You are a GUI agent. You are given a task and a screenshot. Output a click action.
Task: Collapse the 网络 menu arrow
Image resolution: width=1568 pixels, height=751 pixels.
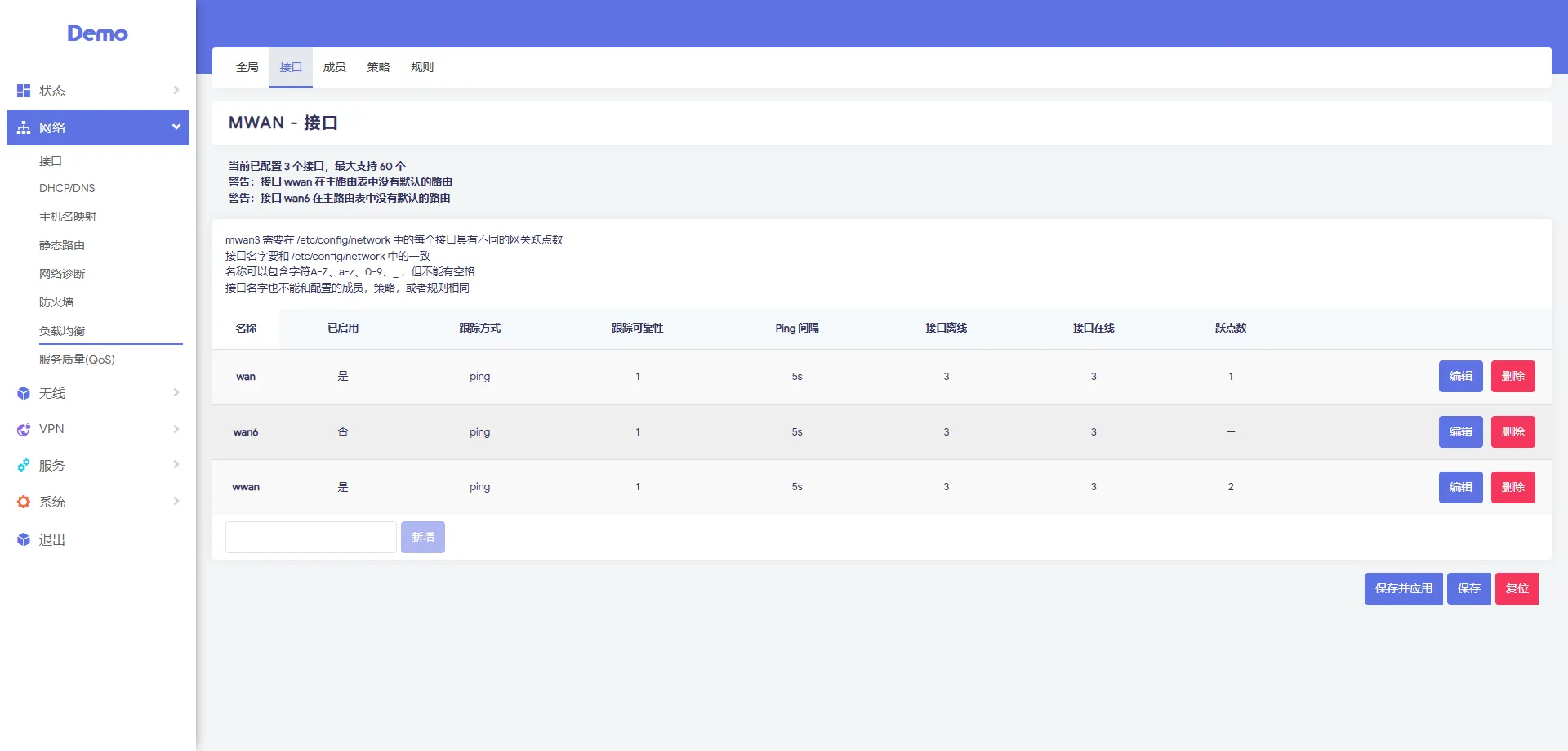click(176, 127)
